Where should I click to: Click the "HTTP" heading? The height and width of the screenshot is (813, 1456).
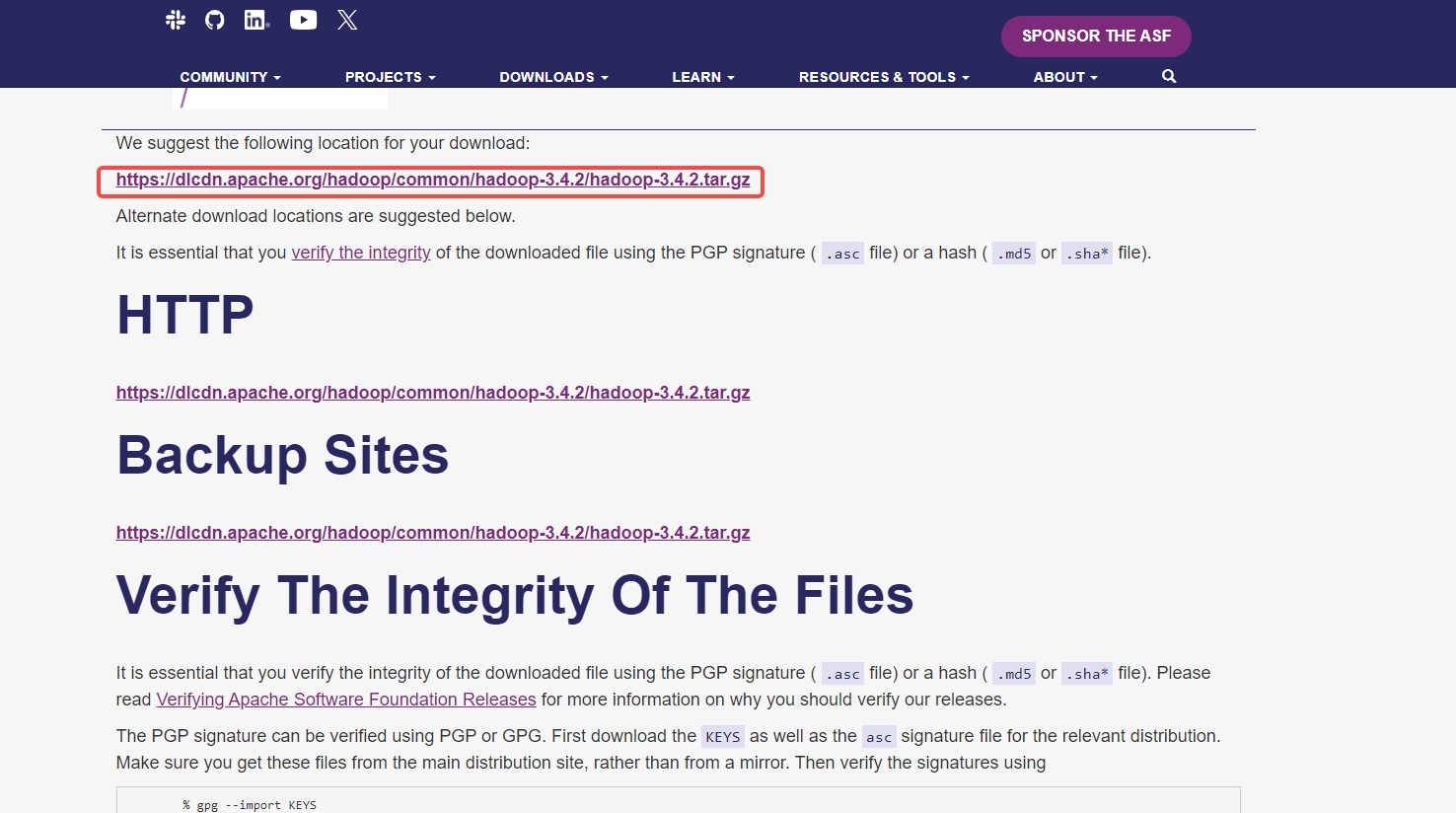[x=185, y=316]
